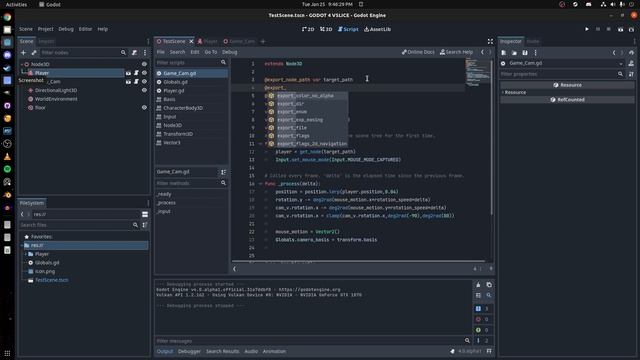This screenshot has height=360, width=640.
Task: Toggle FileSystem split mode view
Action: 145,214
